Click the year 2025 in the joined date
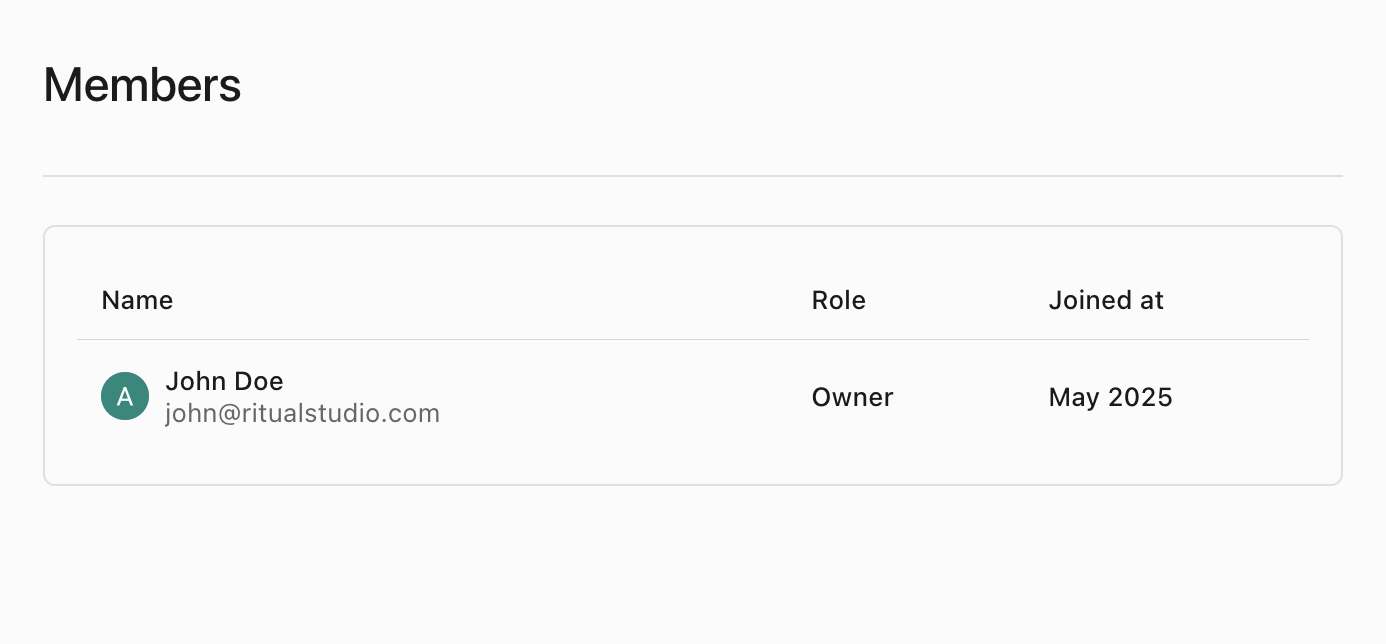 click(x=1140, y=397)
